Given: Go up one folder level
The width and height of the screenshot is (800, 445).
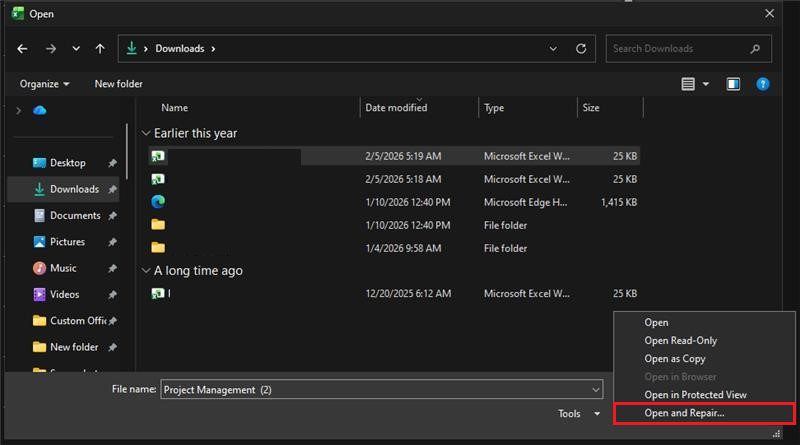Looking at the screenshot, I should tap(100, 49).
